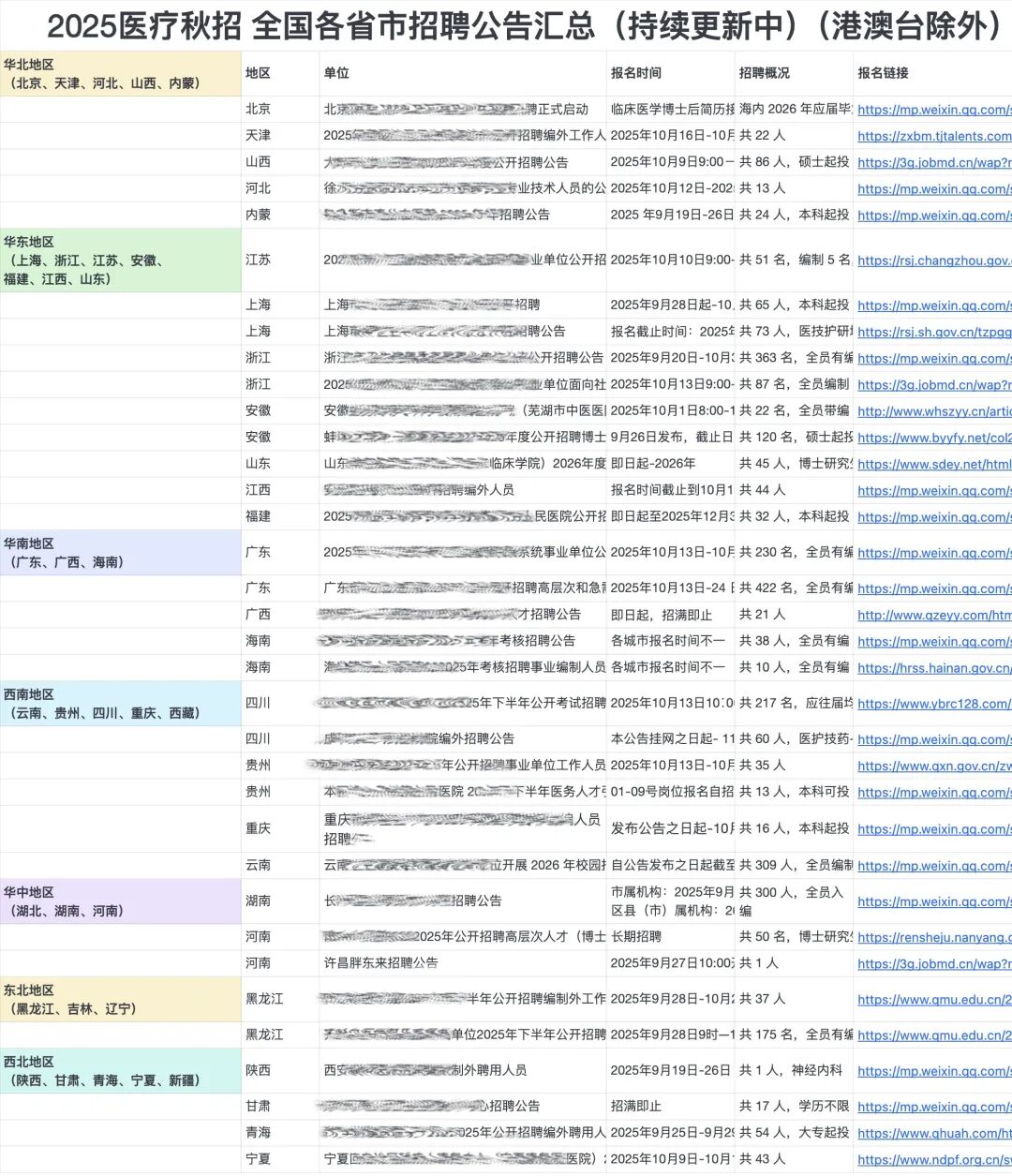
Task: Select the green 华东地区 region cell
Action: tap(120, 261)
